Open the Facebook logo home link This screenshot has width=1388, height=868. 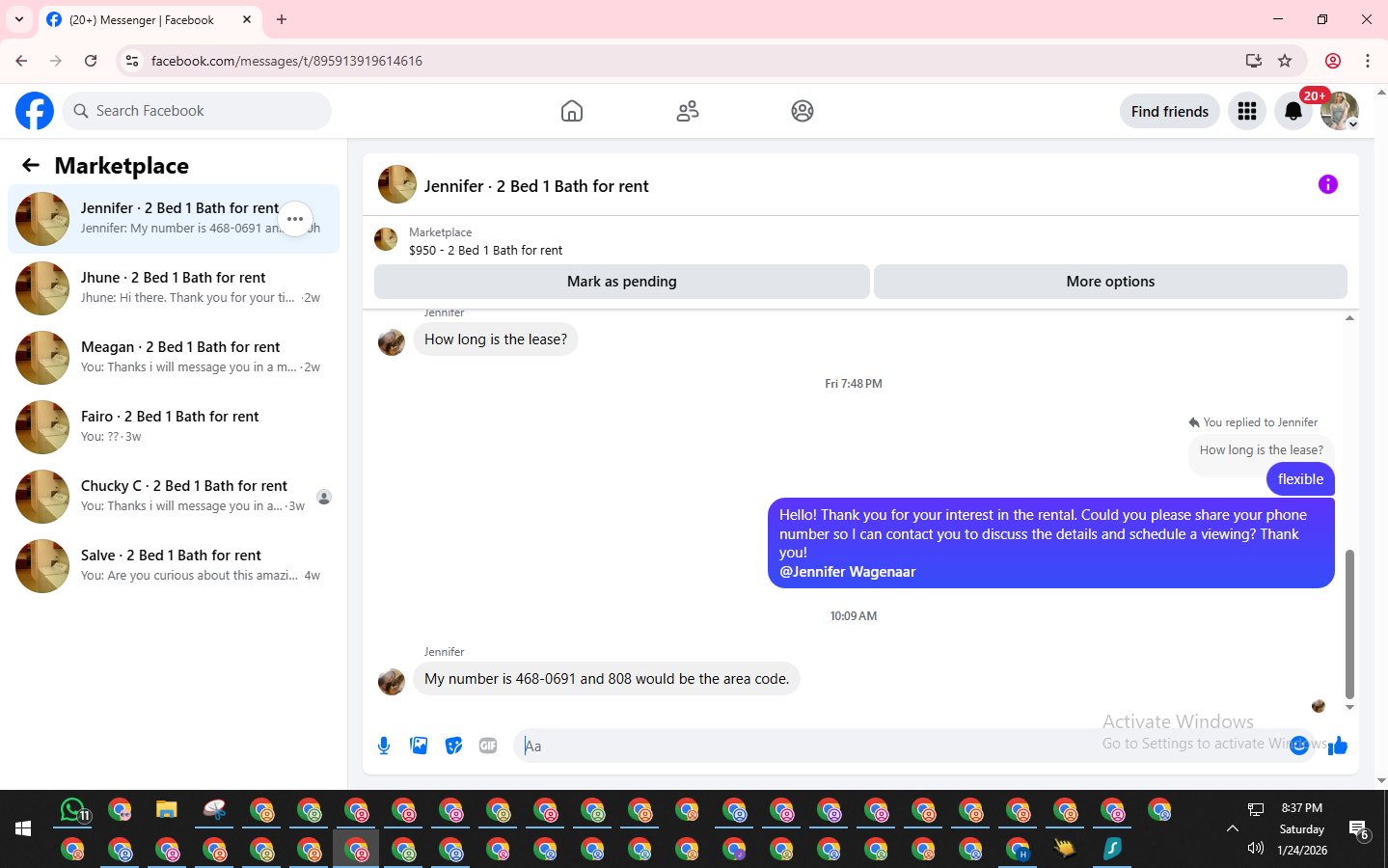[35, 111]
